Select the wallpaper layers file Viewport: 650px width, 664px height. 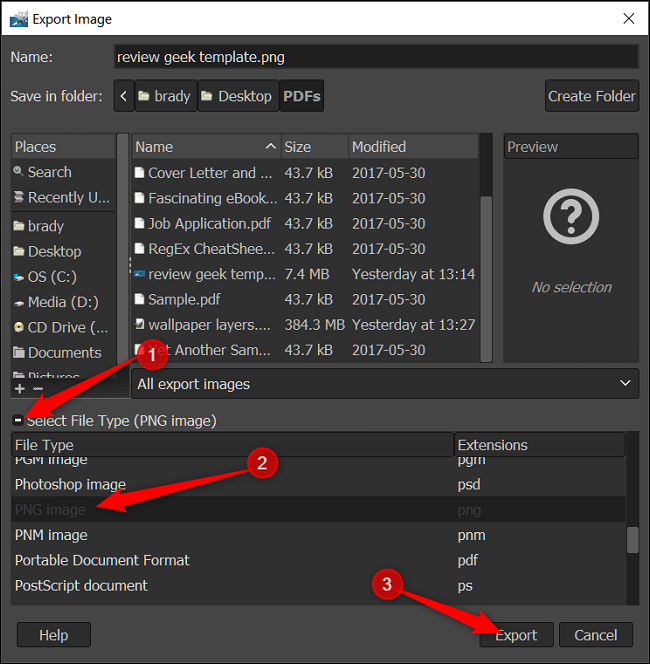point(305,325)
